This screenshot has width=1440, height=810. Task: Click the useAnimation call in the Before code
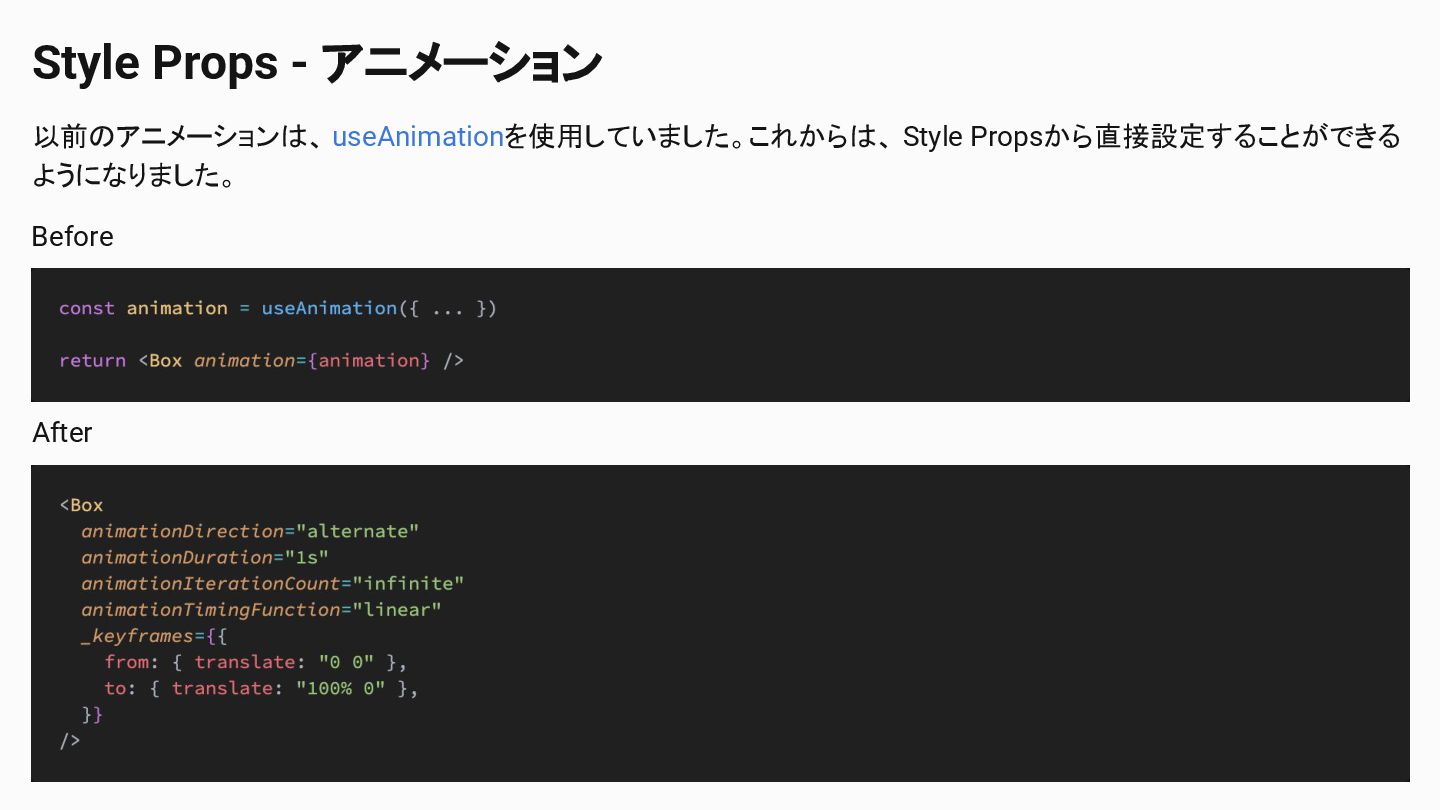[329, 308]
